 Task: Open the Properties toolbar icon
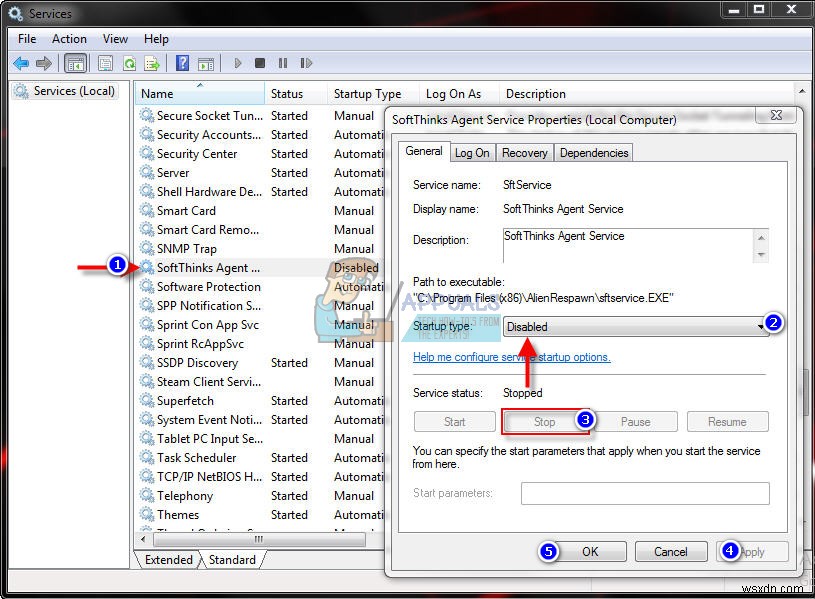point(105,63)
